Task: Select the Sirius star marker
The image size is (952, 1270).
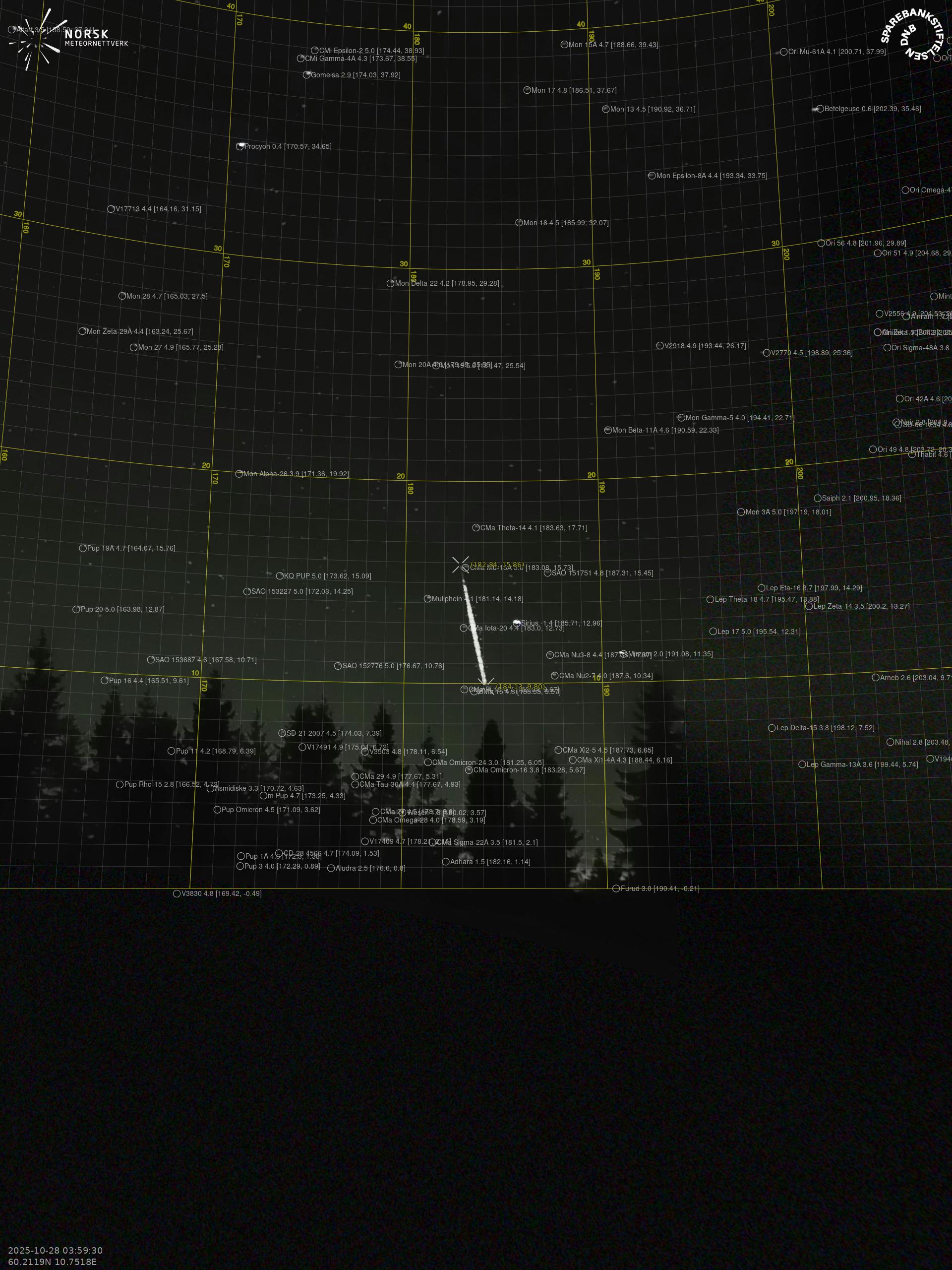Action: 517,623
